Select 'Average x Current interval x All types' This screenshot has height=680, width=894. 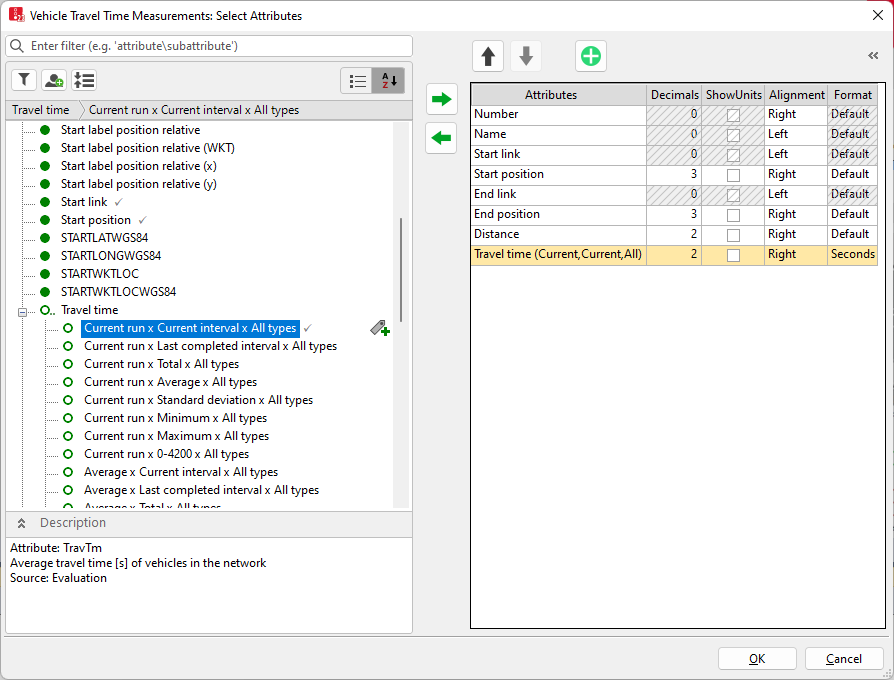click(x=181, y=472)
